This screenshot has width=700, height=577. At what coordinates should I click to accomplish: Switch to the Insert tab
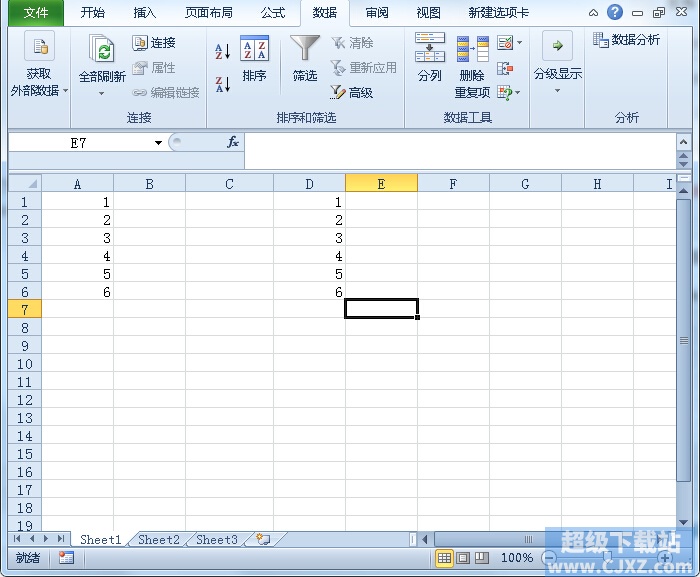pos(145,13)
